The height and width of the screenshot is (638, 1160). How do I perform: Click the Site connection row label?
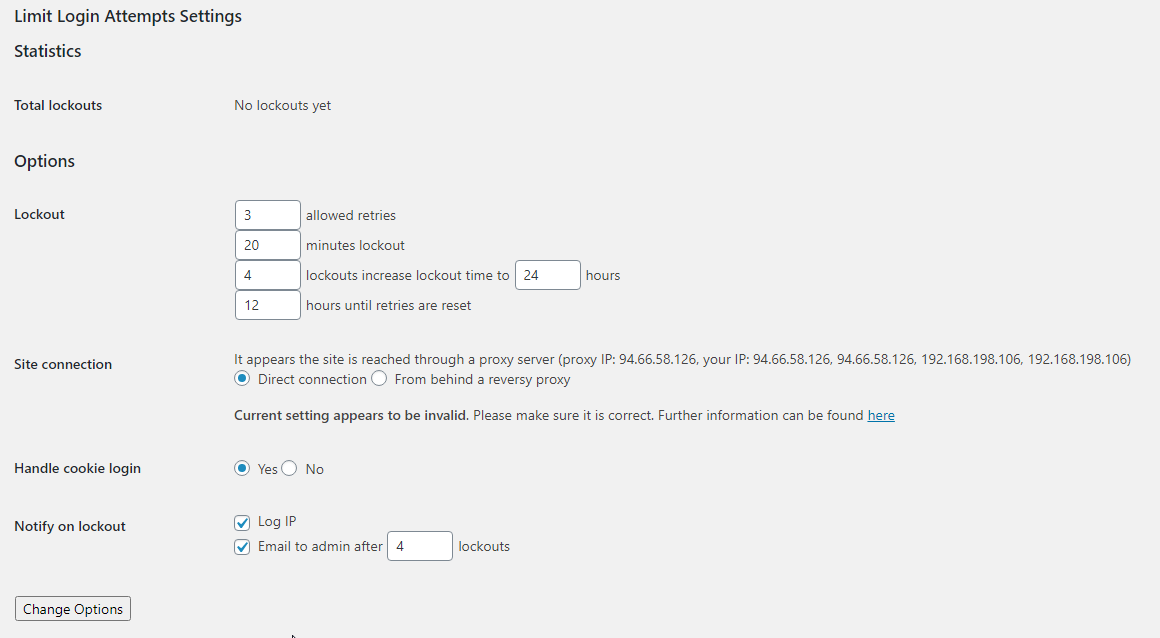(x=63, y=364)
